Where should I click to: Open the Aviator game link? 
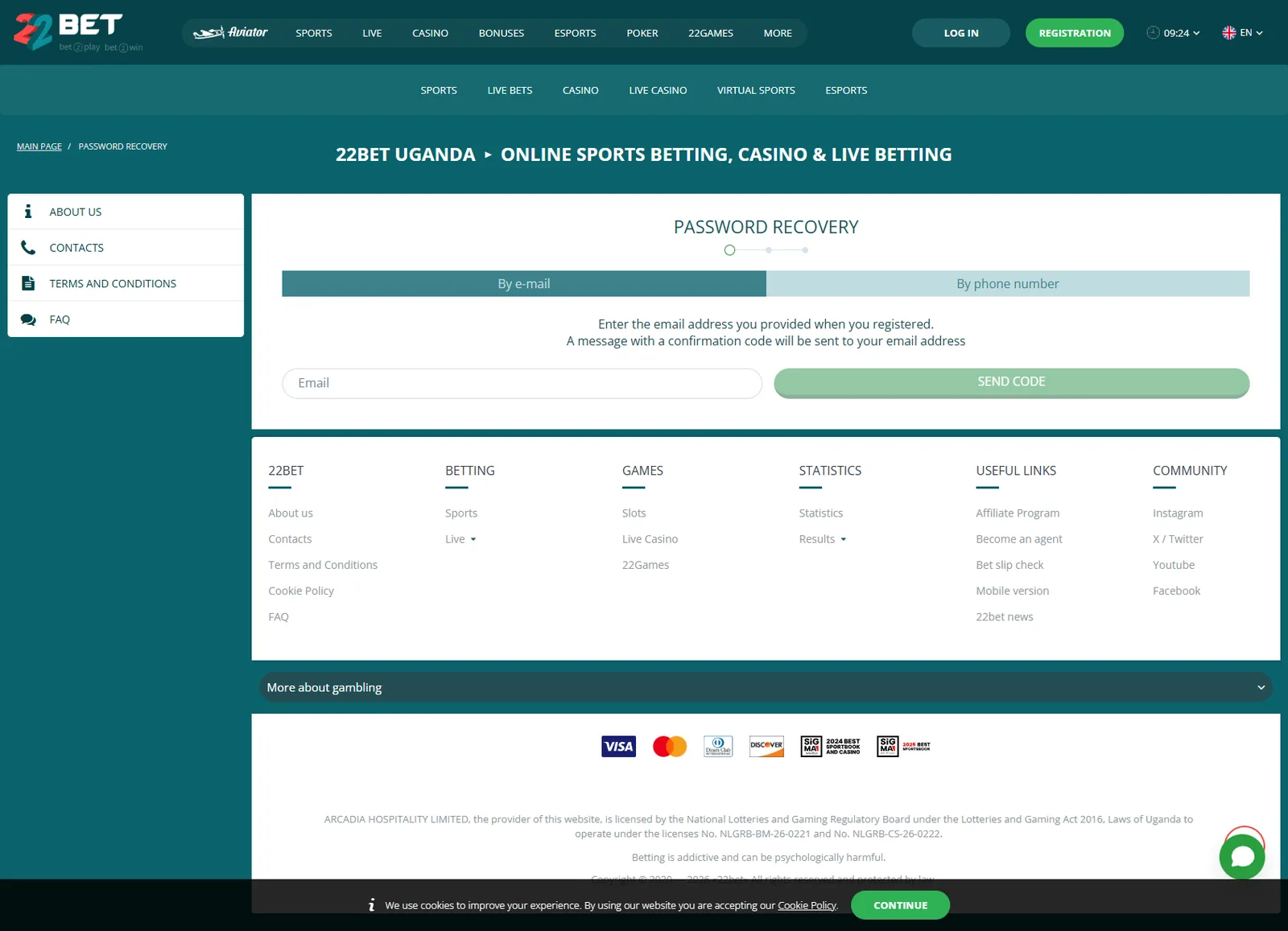coord(230,33)
